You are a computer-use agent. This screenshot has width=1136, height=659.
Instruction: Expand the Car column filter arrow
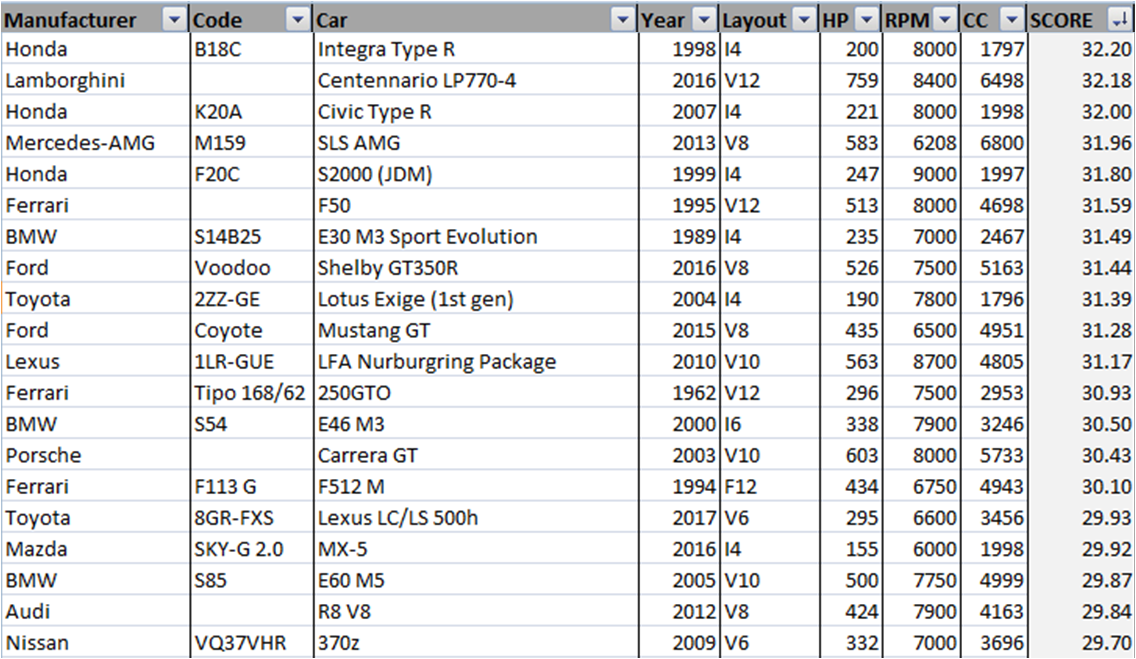(623, 20)
